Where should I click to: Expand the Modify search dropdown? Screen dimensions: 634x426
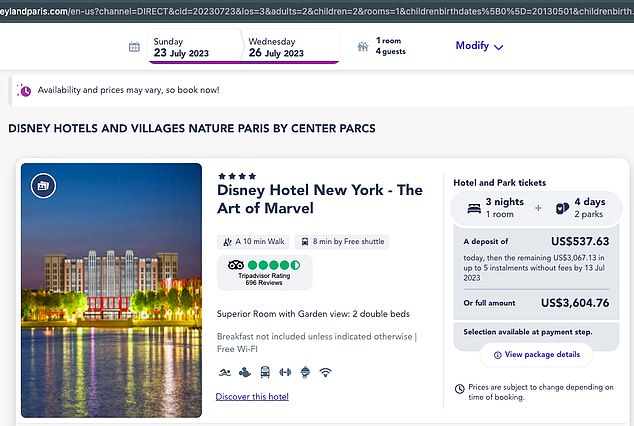tap(479, 46)
